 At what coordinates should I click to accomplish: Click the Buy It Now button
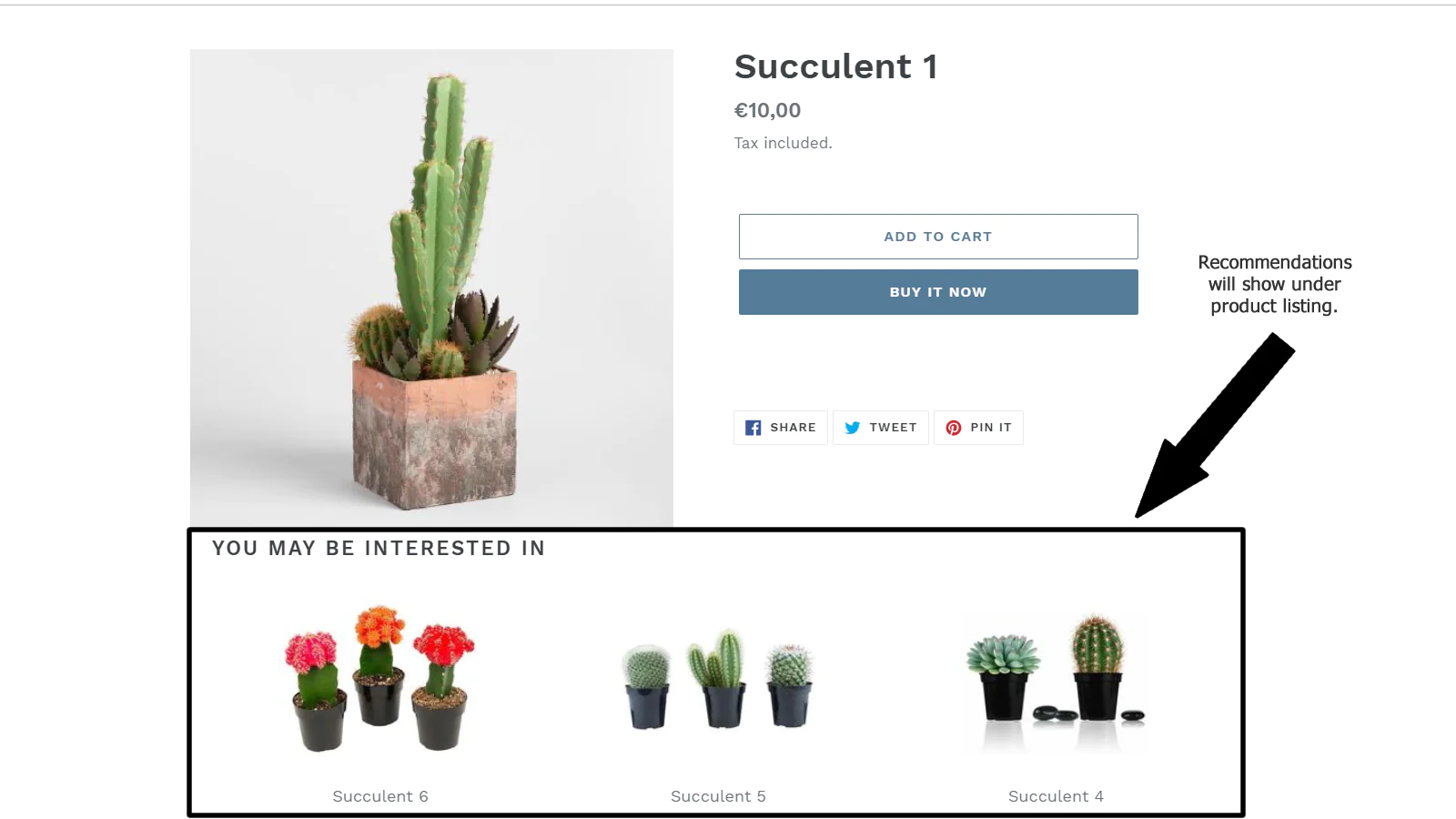(938, 292)
